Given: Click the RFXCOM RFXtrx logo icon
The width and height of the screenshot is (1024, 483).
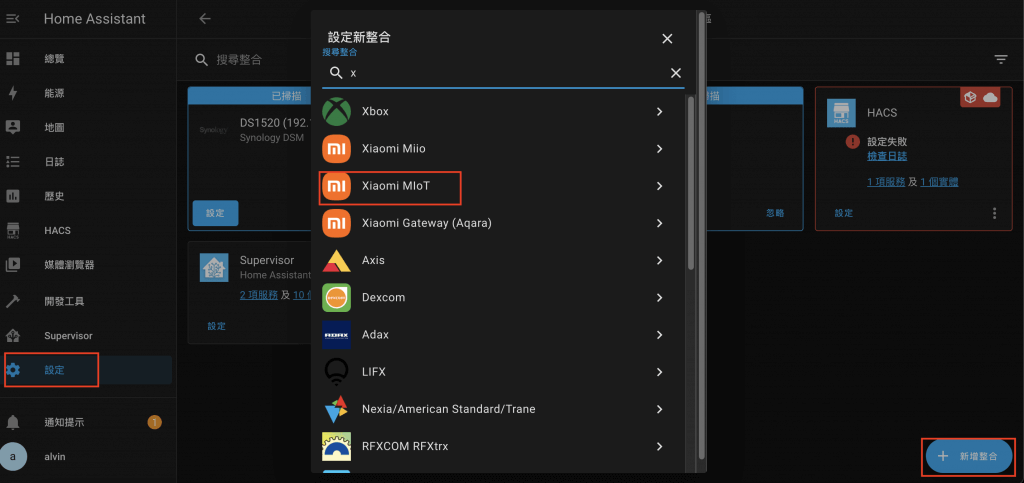Looking at the screenshot, I should coord(336,446).
